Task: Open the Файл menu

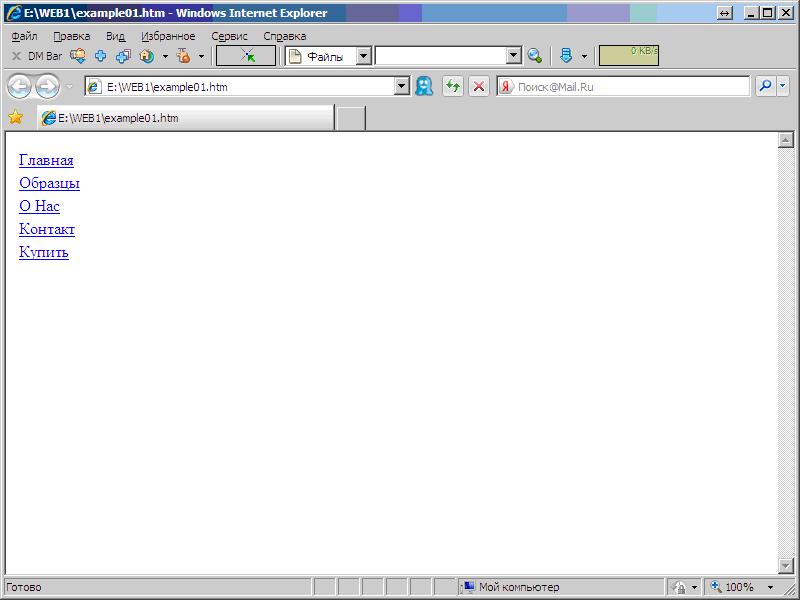Action: pyautogui.click(x=24, y=36)
